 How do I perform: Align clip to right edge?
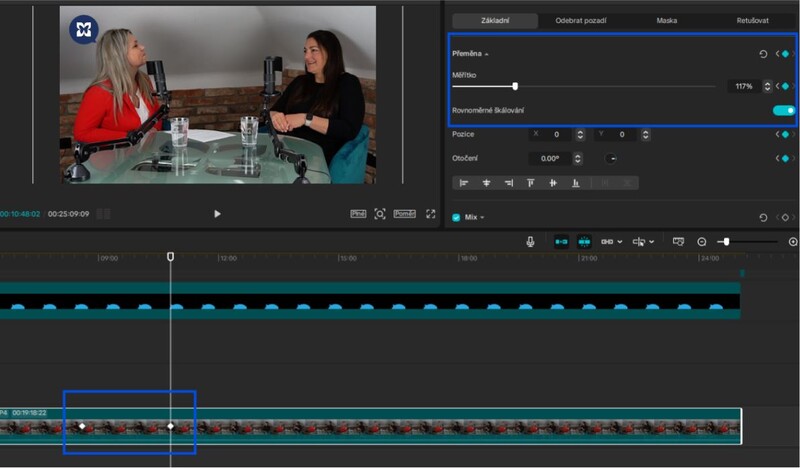pyautogui.click(x=509, y=183)
